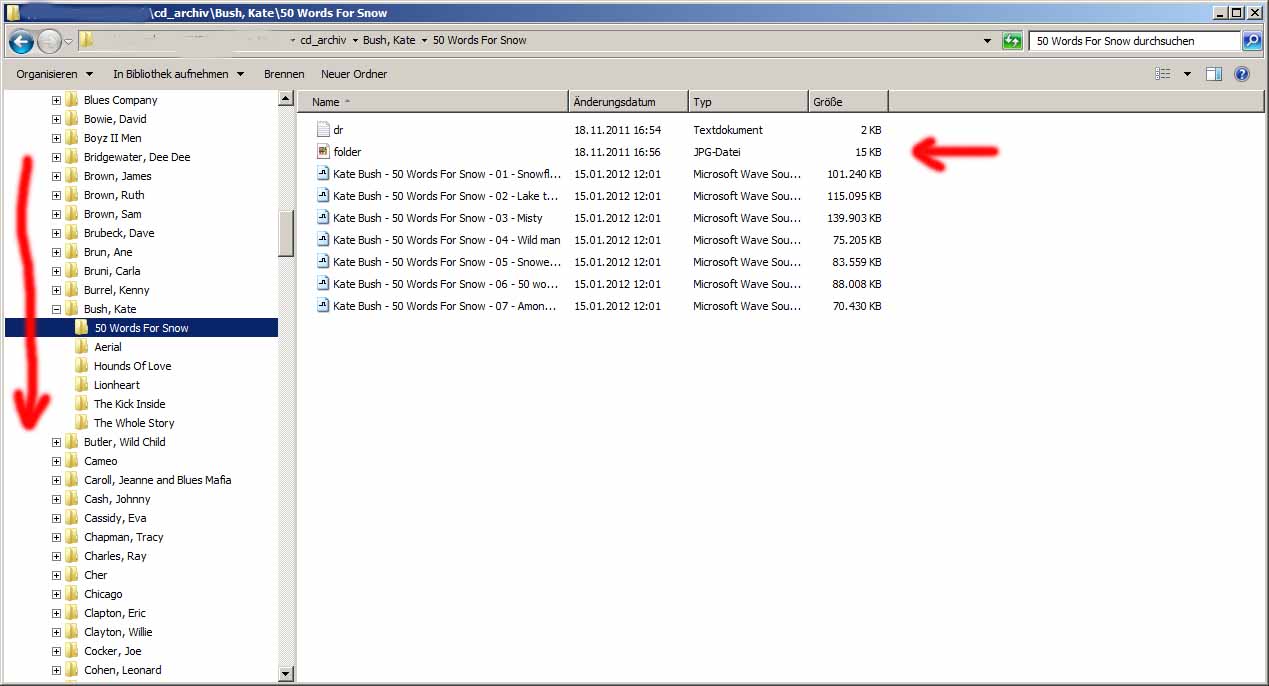Open the Help question mark icon
Screen dimensions: 1269x686
click(1242, 74)
